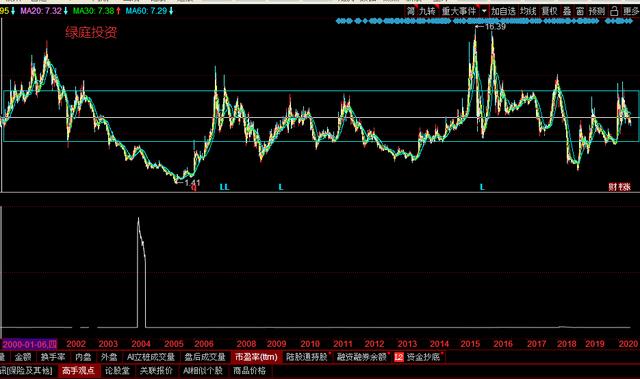
Task: Select the 换手率 indicator tab
Action: coord(53,357)
